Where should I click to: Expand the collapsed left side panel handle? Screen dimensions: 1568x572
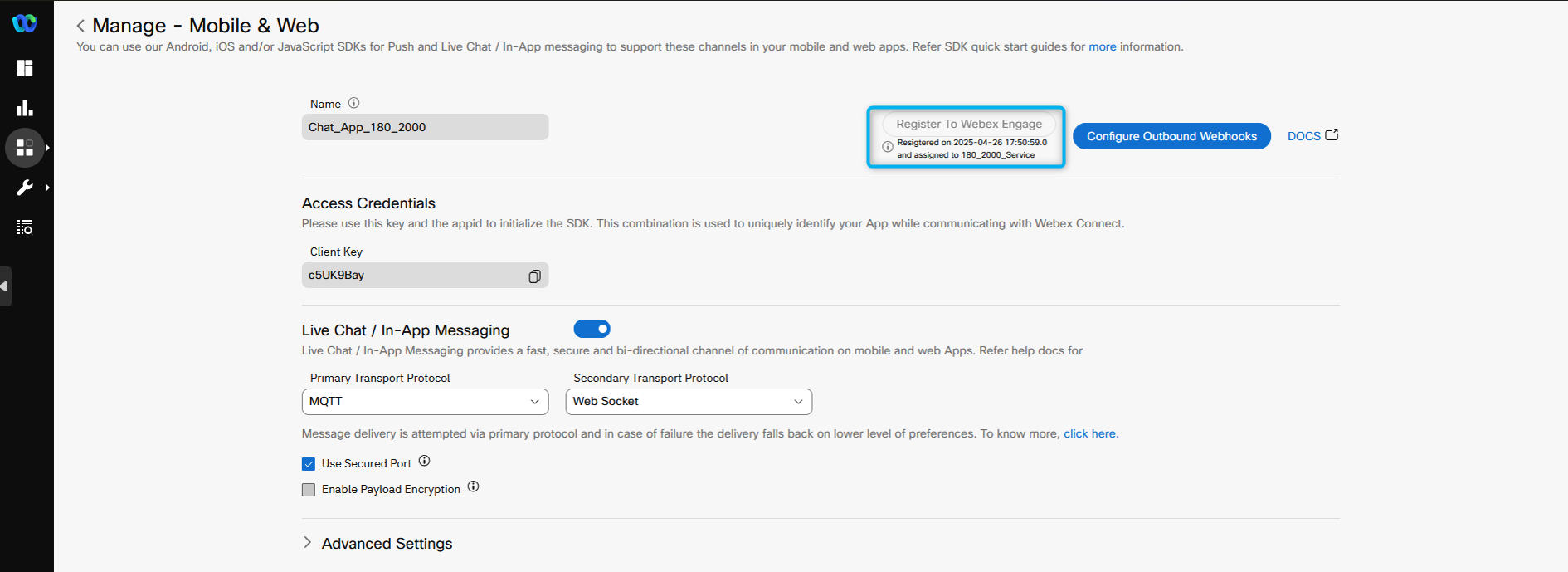(x=5, y=286)
